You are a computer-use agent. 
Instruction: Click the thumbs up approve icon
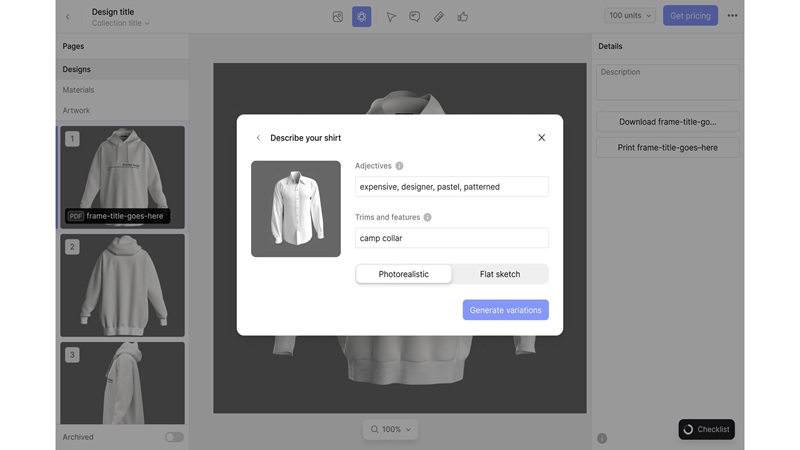click(462, 17)
